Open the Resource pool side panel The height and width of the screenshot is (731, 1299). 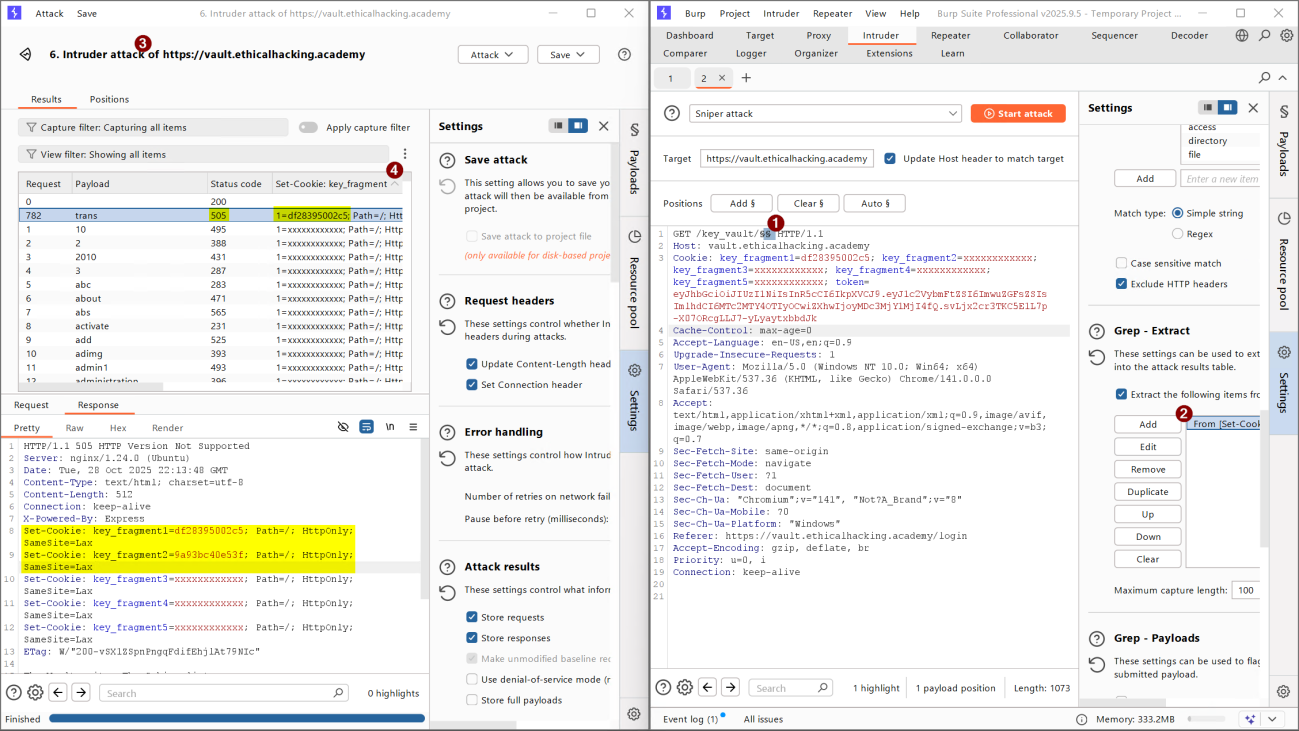coord(1284,260)
